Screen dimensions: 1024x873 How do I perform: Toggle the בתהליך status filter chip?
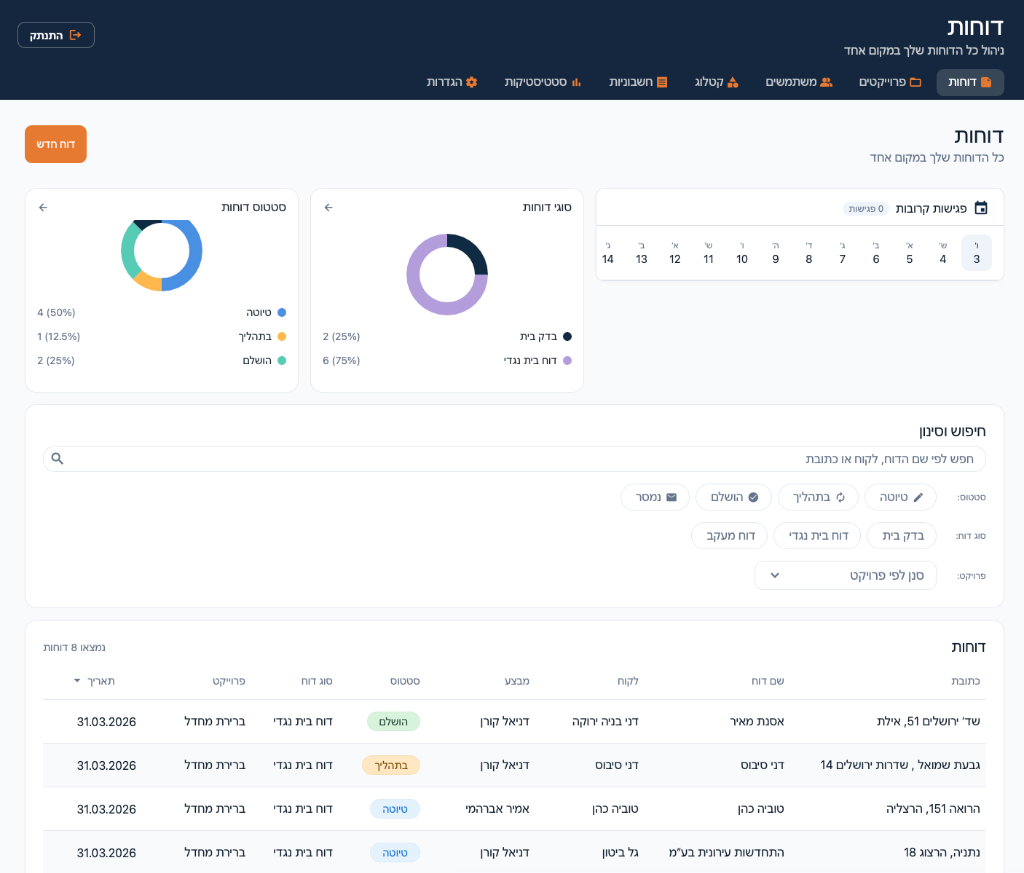point(818,498)
